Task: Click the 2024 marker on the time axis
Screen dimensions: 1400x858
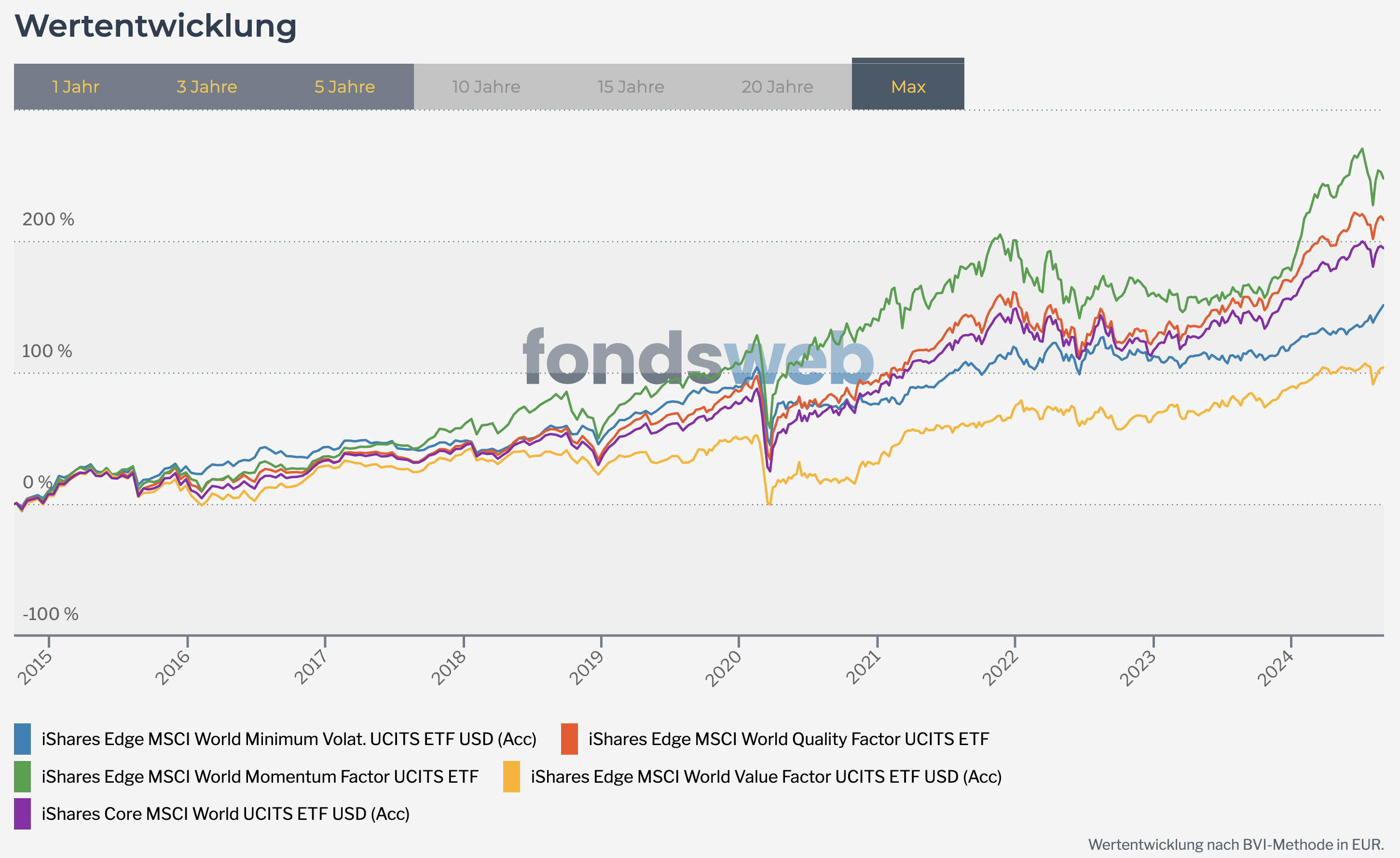Action: 1276,668
